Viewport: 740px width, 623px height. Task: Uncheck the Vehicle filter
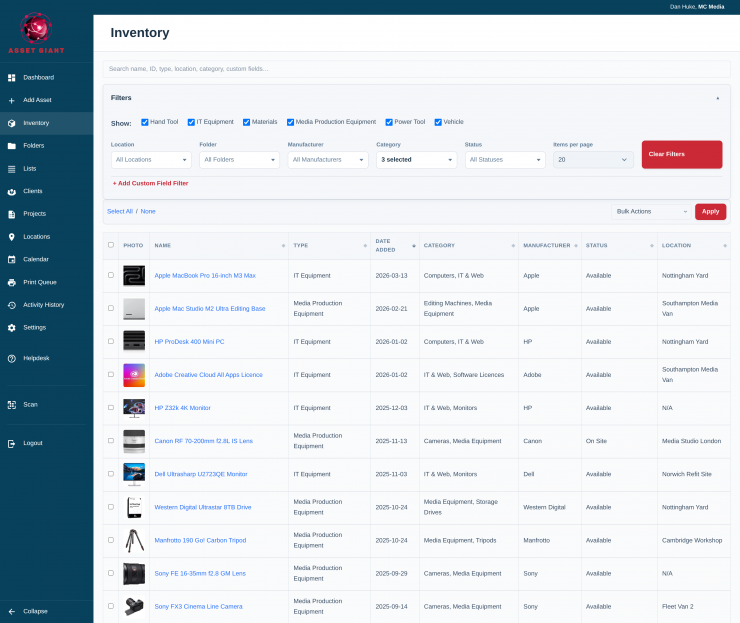(438, 122)
